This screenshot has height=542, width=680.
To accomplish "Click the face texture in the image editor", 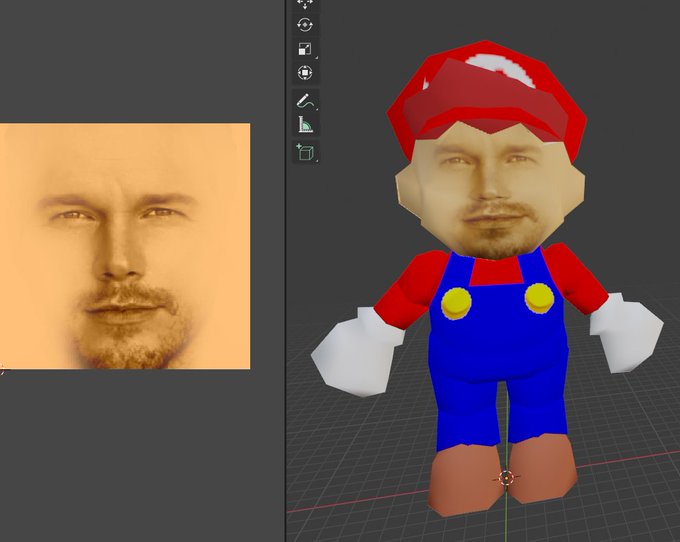I will (x=124, y=246).
